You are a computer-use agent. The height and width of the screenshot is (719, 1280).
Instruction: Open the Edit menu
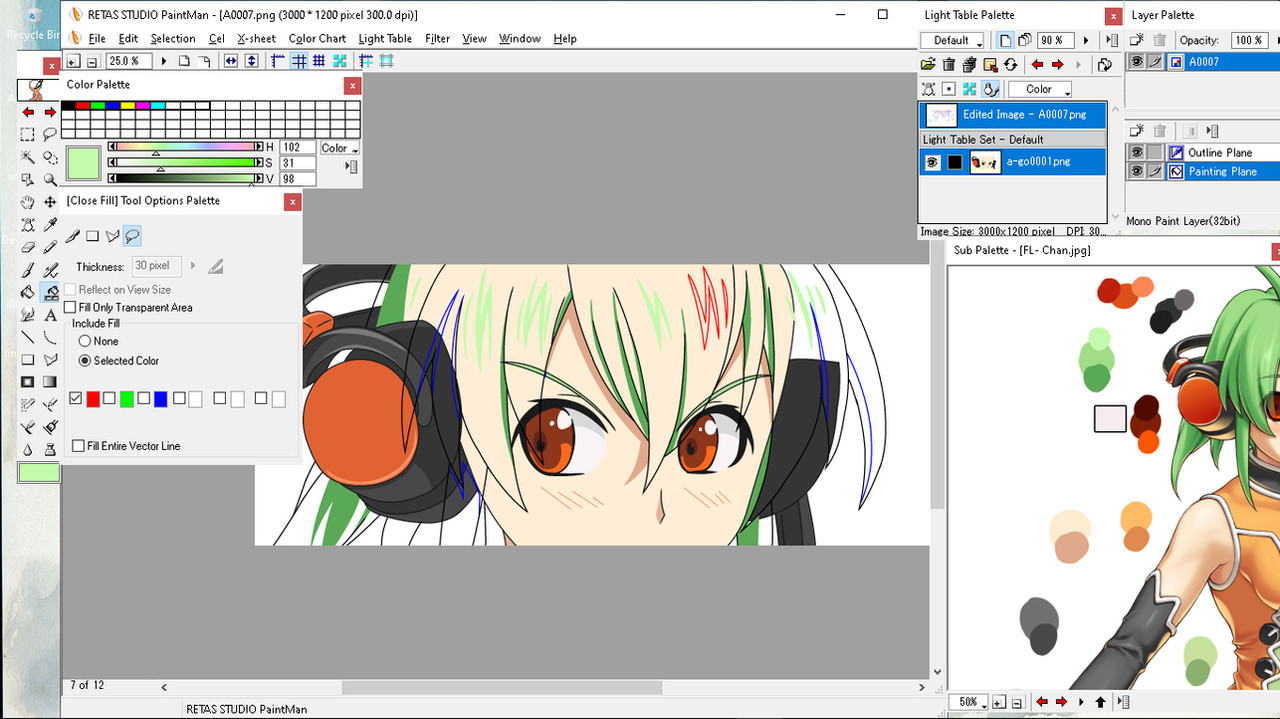tap(128, 39)
